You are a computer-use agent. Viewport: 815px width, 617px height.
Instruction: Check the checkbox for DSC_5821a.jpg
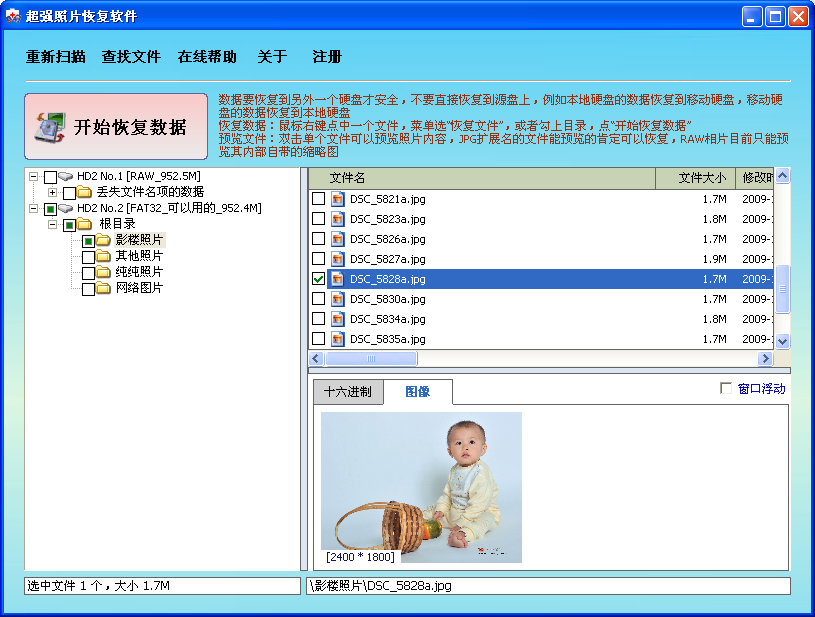pos(318,200)
